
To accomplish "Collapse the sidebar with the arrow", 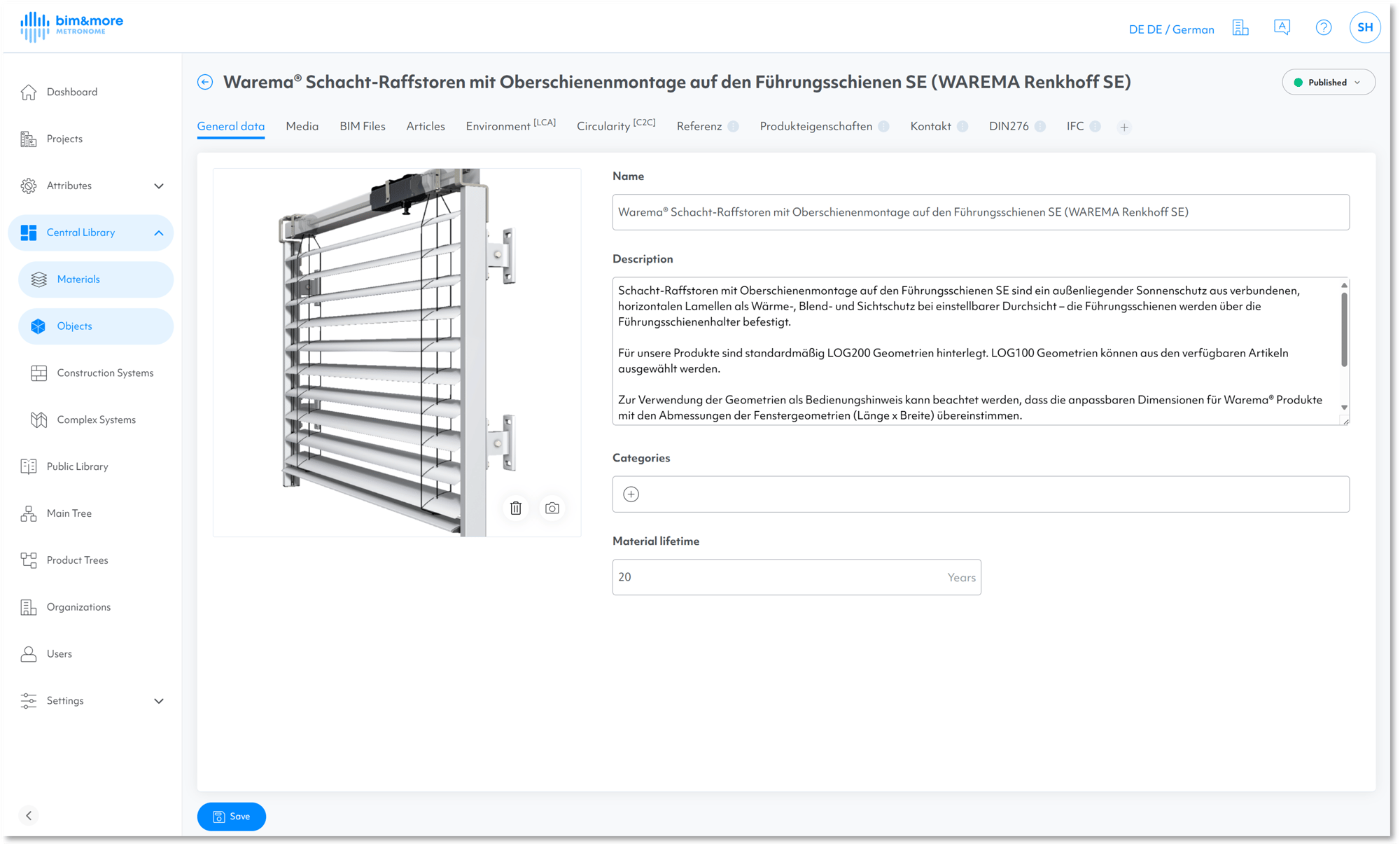I will click(29, 816).
